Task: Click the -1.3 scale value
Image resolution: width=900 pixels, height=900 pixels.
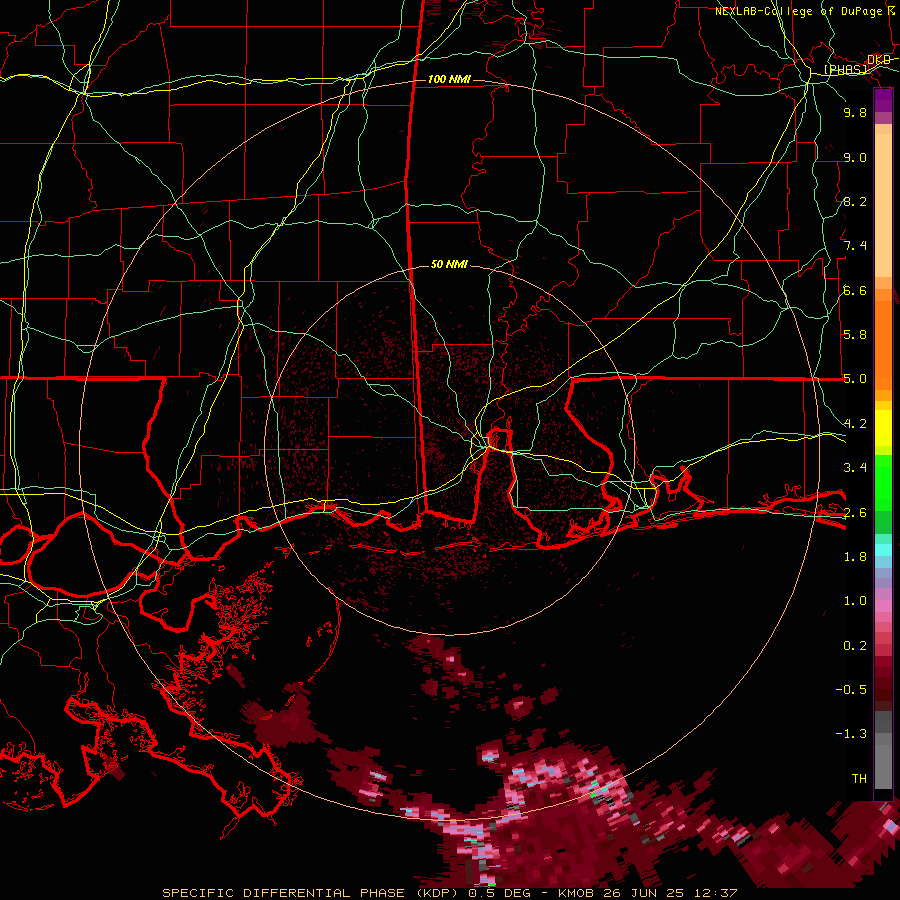Action: pyautogui.click(x=851, y=734)
